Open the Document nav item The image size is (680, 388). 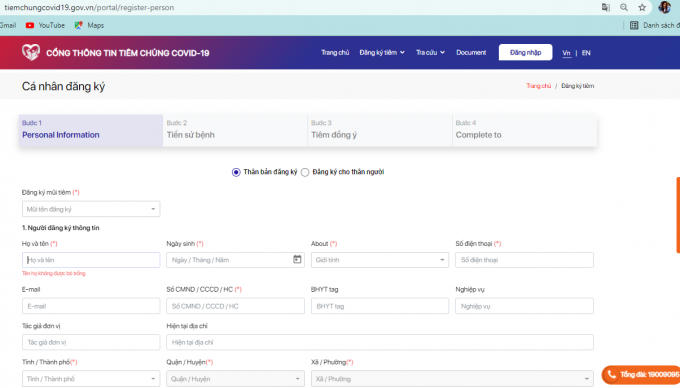[x=471, y=52]
